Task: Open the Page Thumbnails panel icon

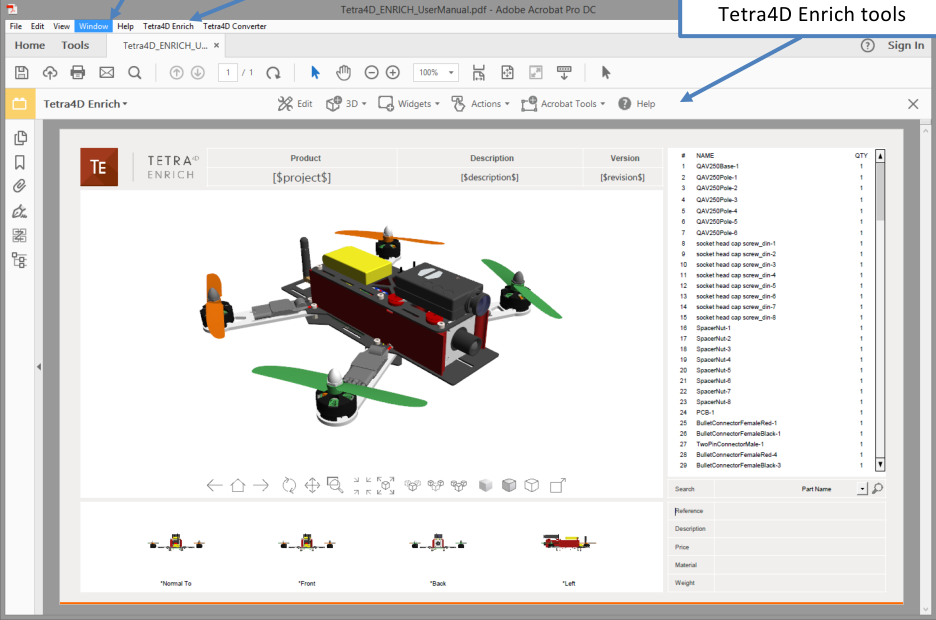Action: point(20,138)
